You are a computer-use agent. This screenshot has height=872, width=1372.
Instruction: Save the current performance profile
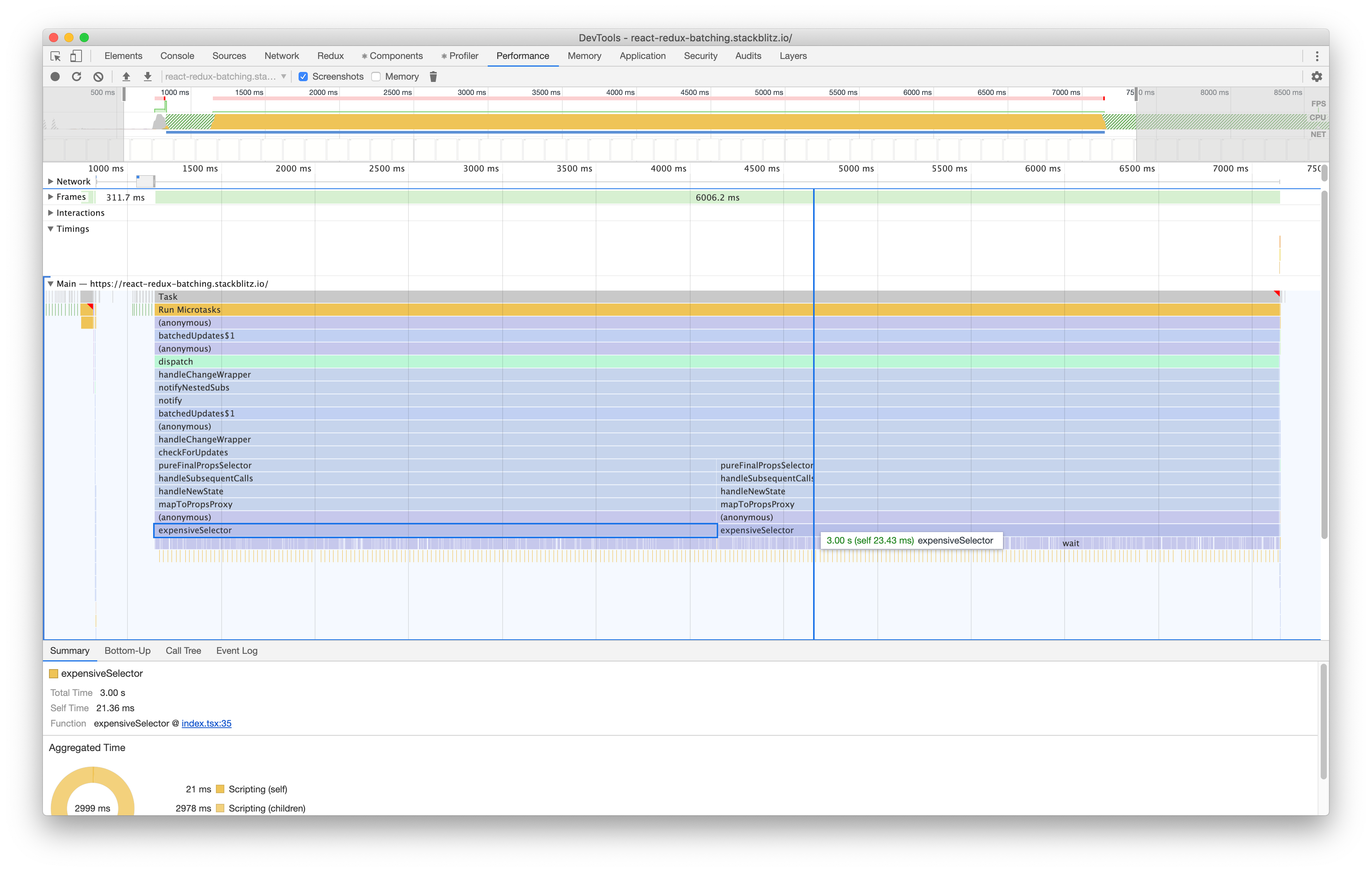pyautogui.click(x=147, y=76)
